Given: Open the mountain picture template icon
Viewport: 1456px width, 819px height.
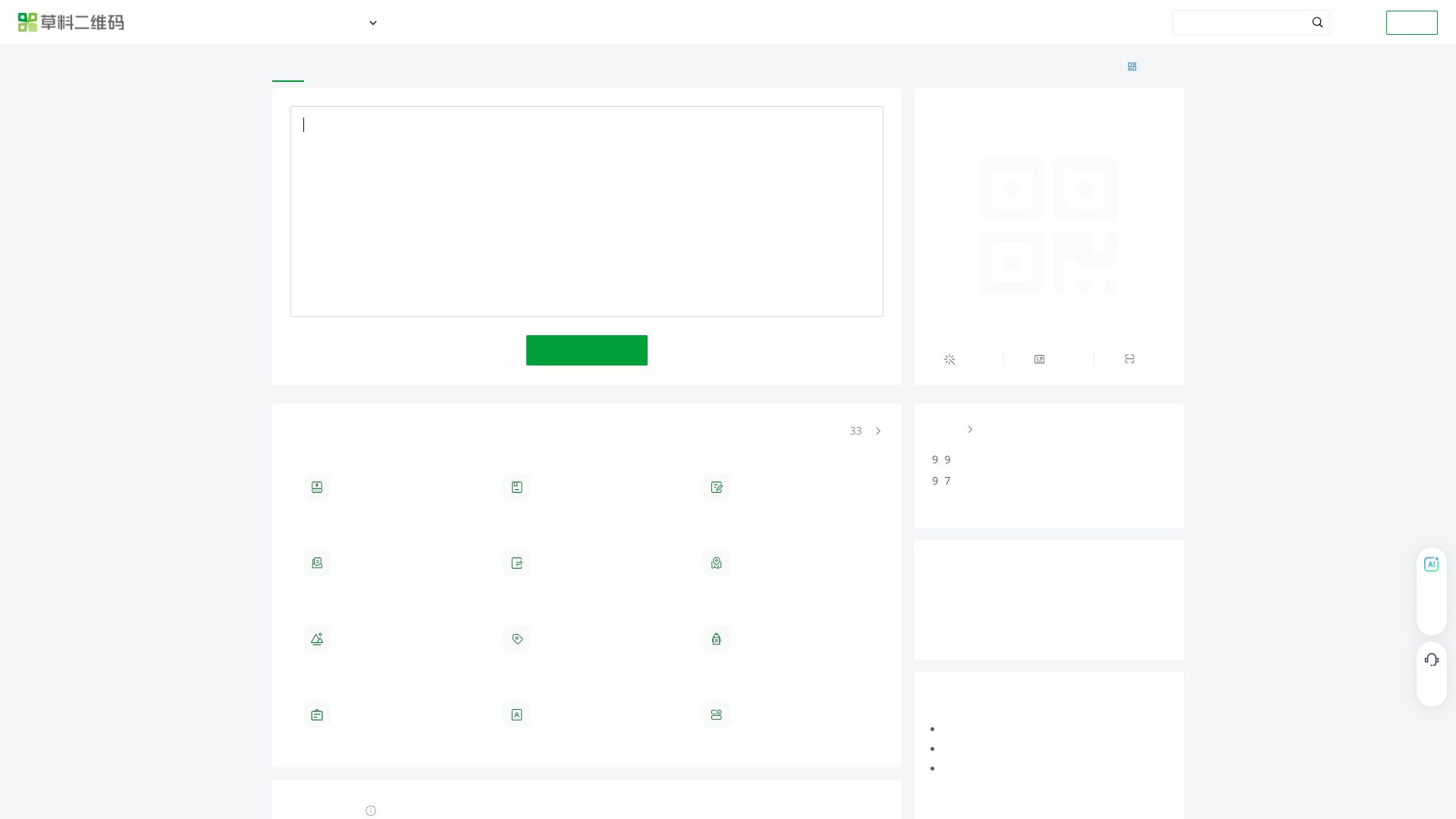Looking at the screenshot, I should pyautogui.click(x=317, y=639).
